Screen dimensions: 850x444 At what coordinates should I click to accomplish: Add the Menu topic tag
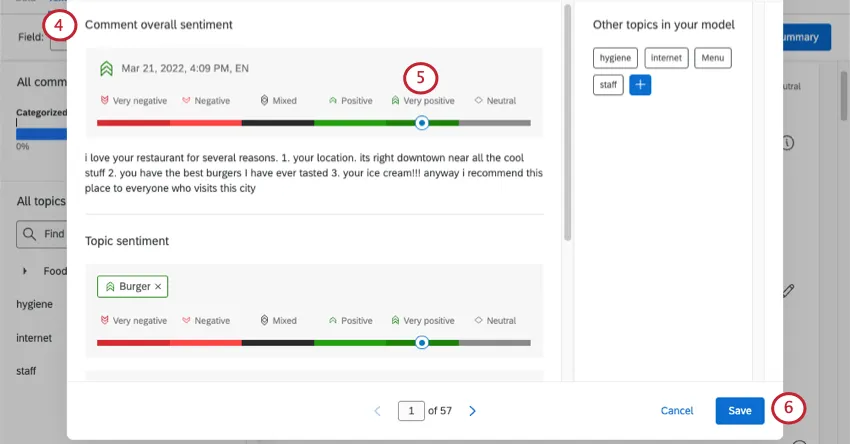tap(713, 58)
